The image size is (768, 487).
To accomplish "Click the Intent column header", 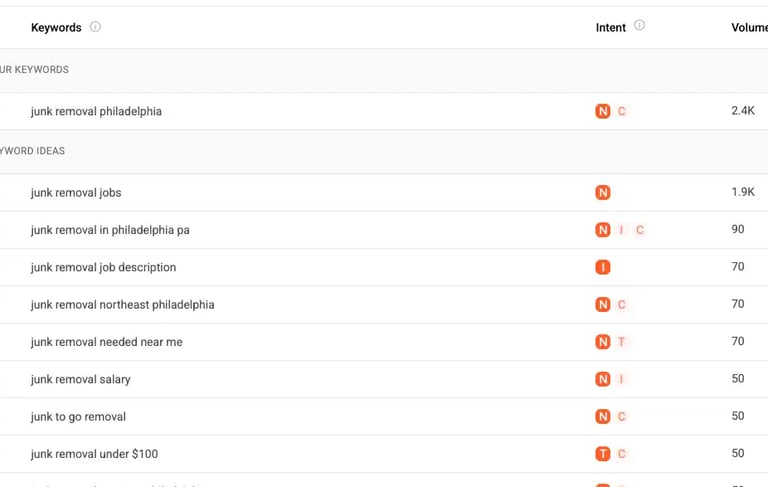I will (611, 27).
